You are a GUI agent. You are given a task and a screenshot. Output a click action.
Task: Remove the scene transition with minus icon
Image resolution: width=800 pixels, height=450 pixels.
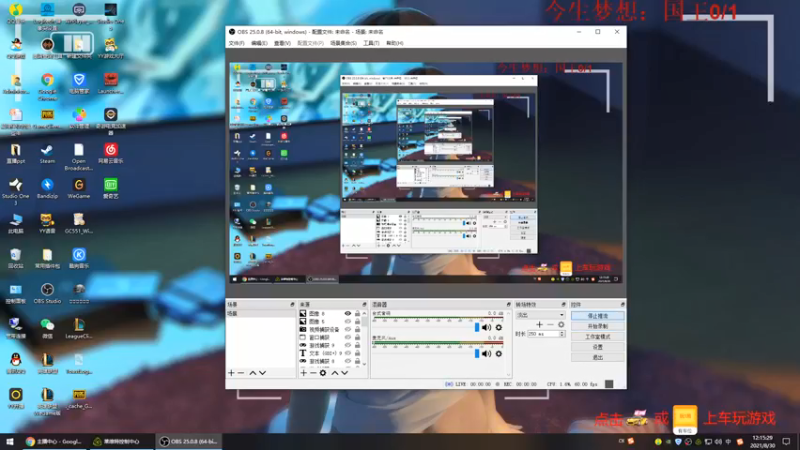click(x=550, y=324)
